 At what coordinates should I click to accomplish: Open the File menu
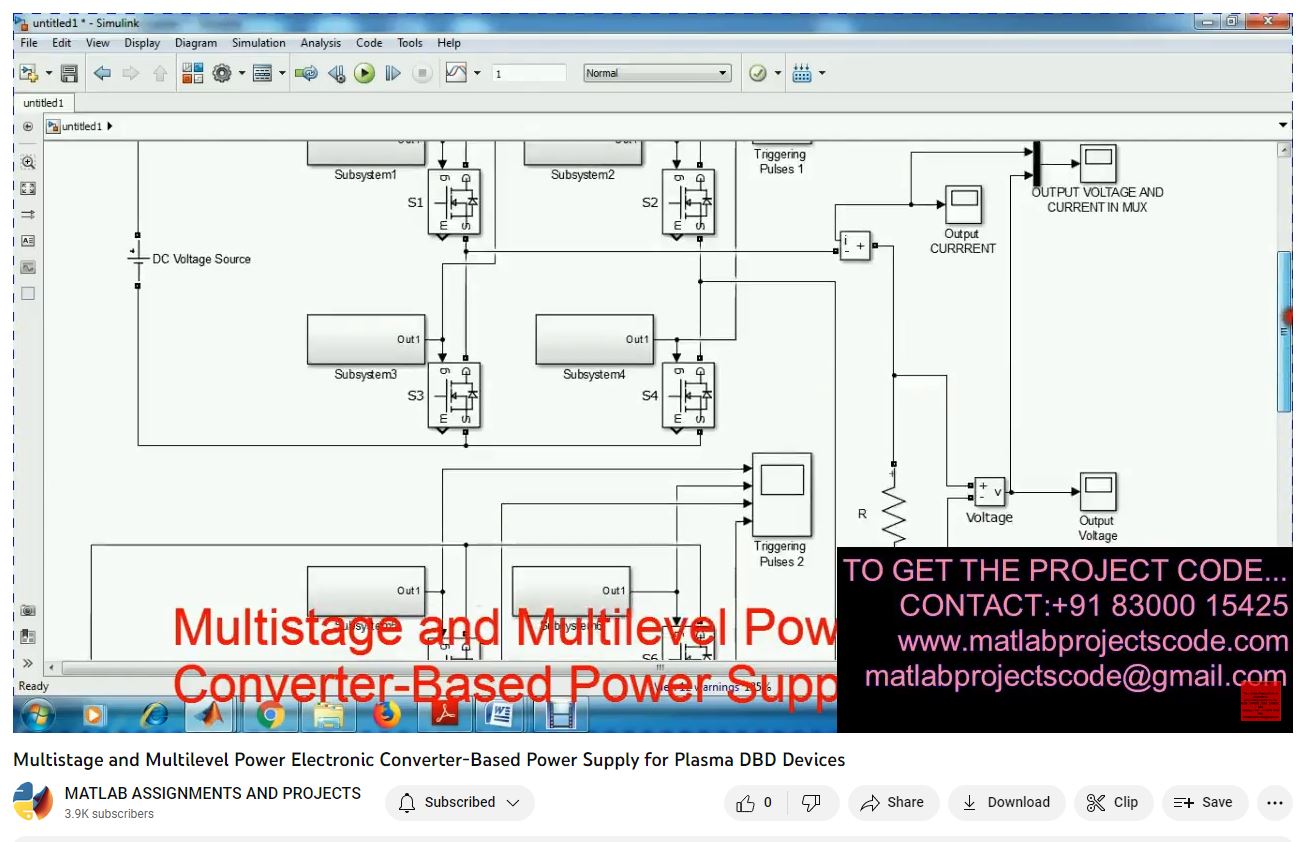[x=29, y=43]
